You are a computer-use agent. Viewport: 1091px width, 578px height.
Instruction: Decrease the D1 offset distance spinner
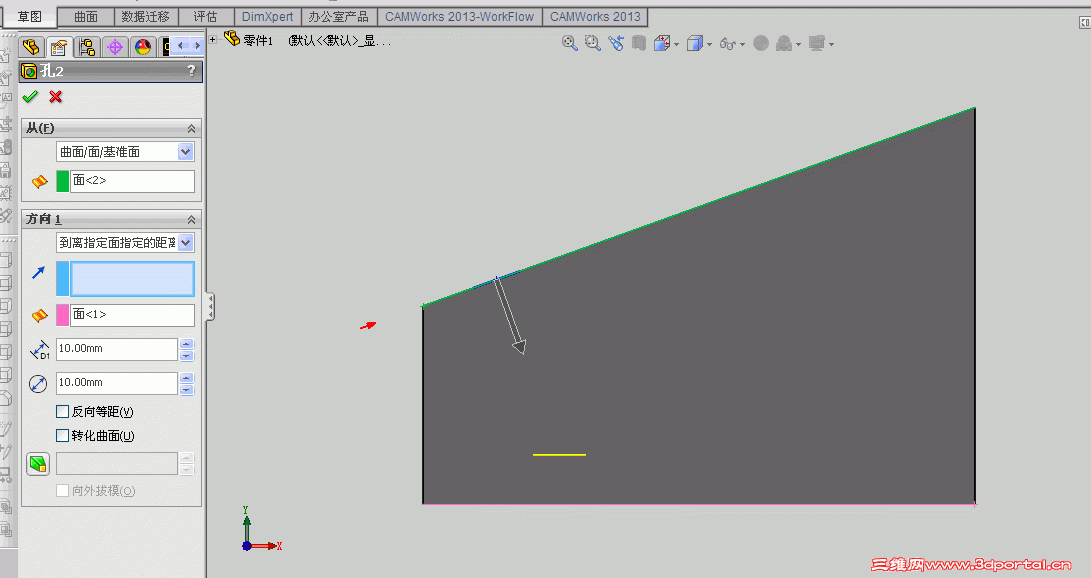tap(186, 355)
